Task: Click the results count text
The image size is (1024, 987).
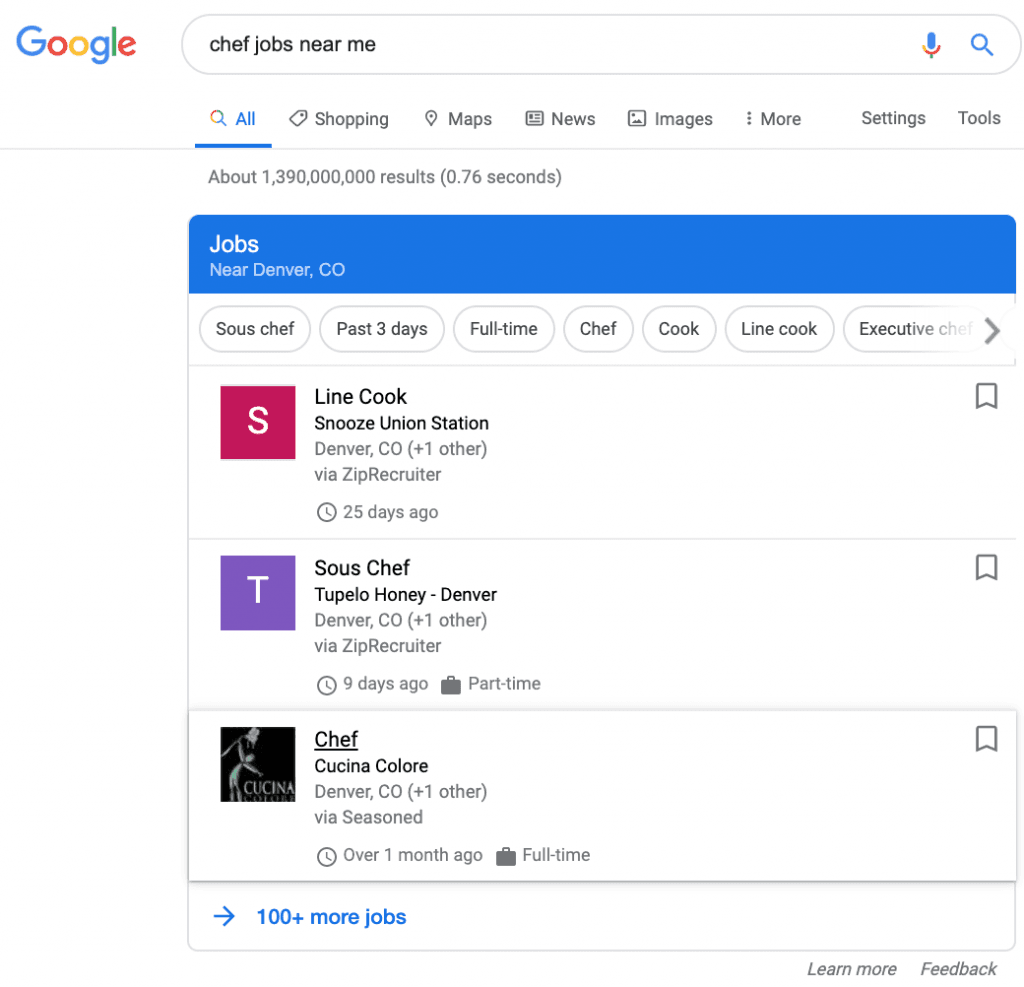Action: tap(385, 177)
